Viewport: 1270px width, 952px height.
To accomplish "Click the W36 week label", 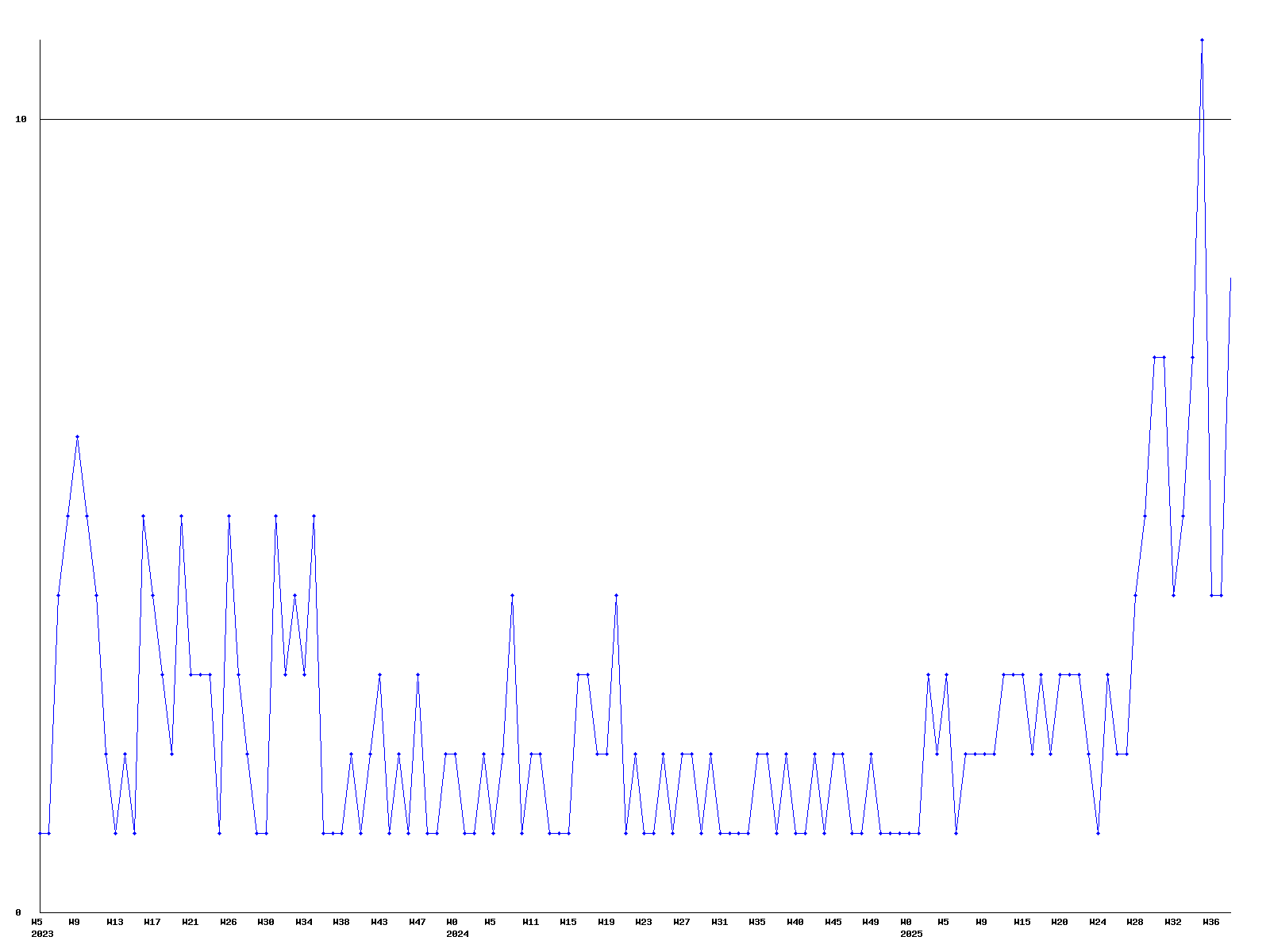I will [1211, 922].
